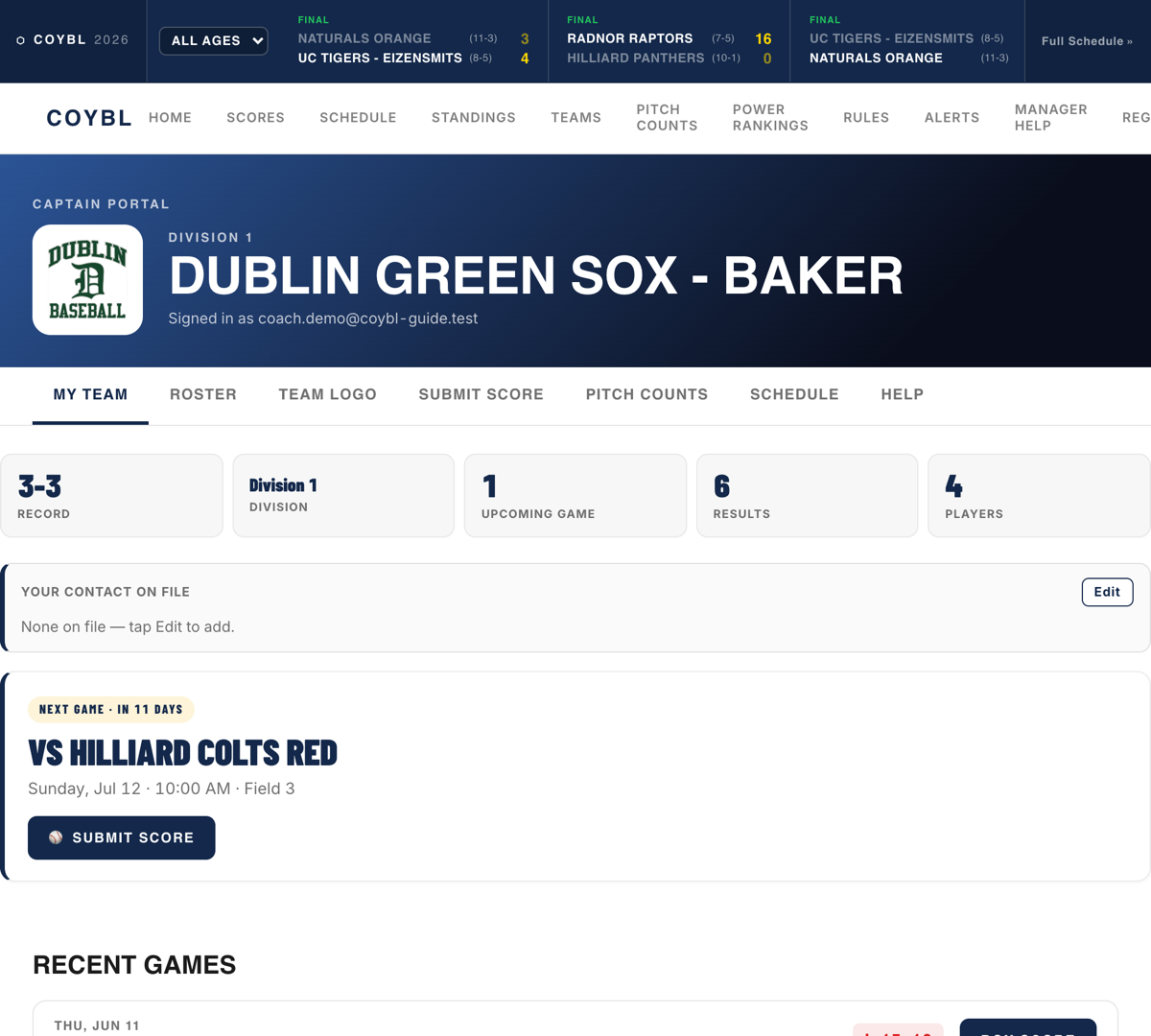Image resolution: width=1151 pixels, height=1036 pixels.
Task: Open MANAGER HELP page
Action: (x=1050, y=117)
